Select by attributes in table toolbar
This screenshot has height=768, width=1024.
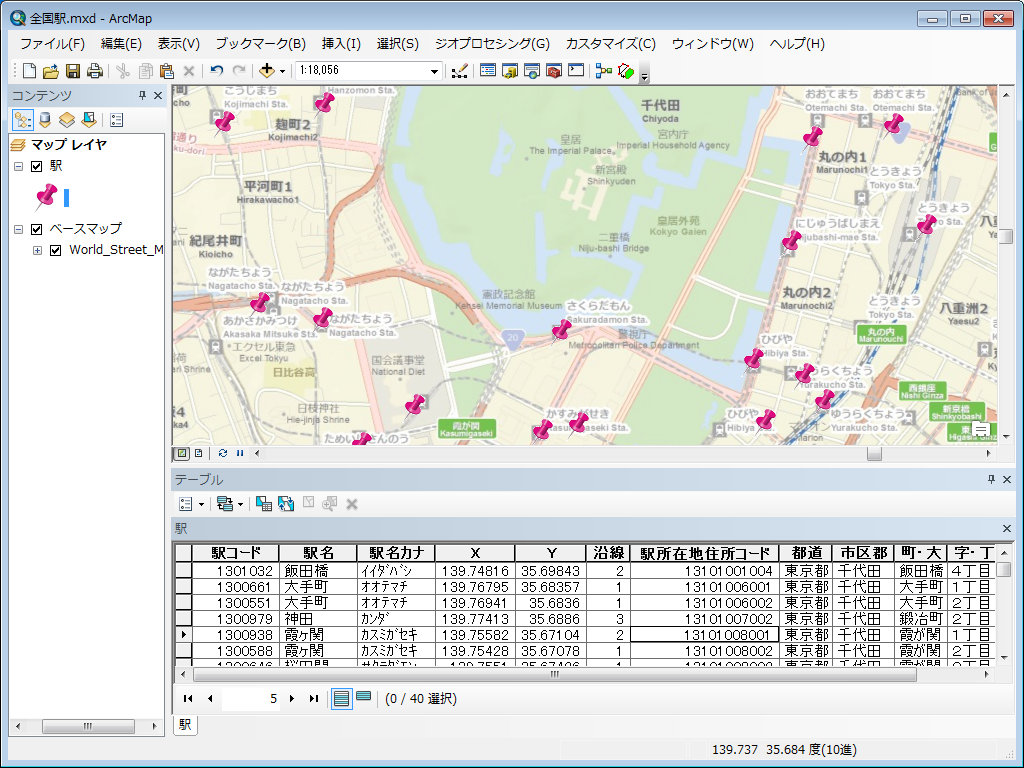(x=264, y=504)
